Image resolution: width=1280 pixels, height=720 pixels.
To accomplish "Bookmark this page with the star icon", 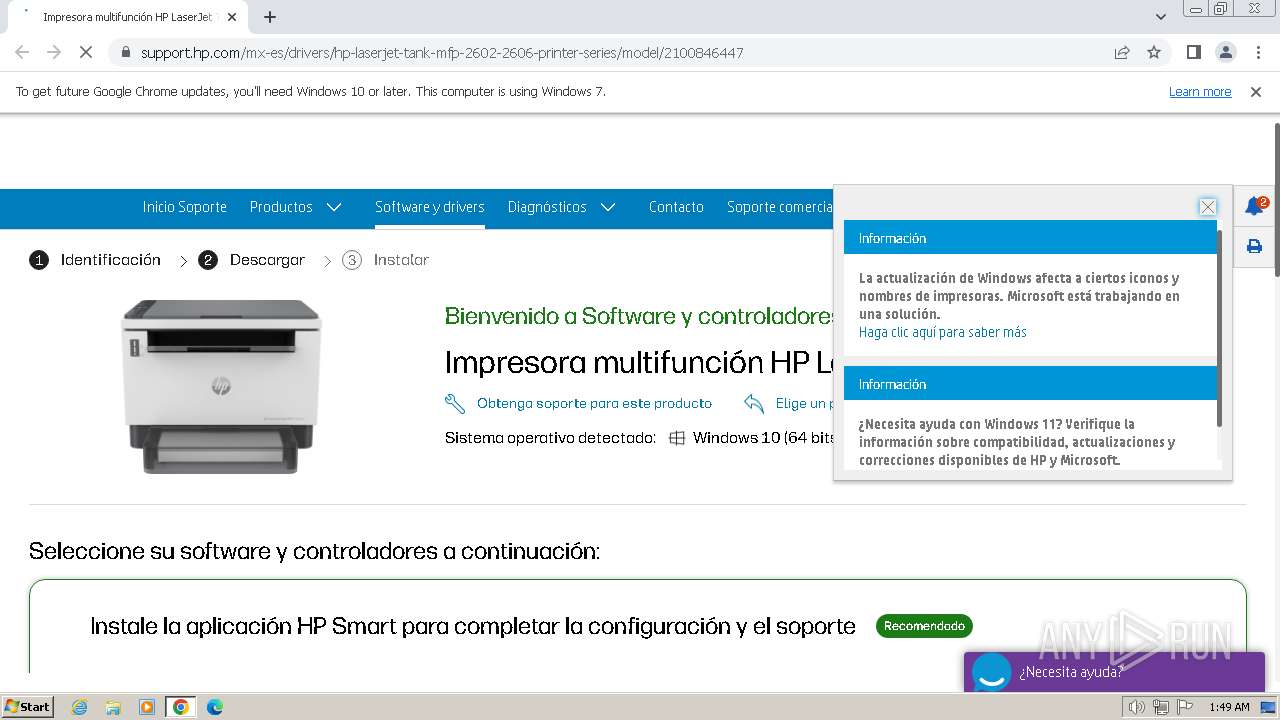I will coord(1154,52).
